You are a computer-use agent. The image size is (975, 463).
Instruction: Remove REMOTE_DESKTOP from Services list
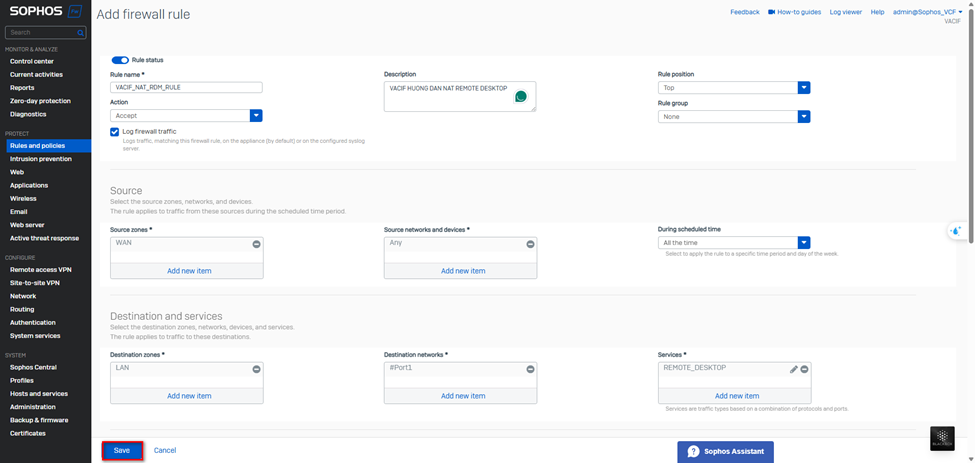pos(804,369)
